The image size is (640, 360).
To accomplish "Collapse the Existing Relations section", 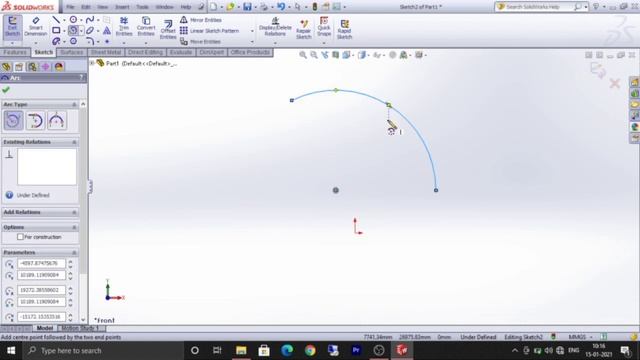I will point(74,142).
